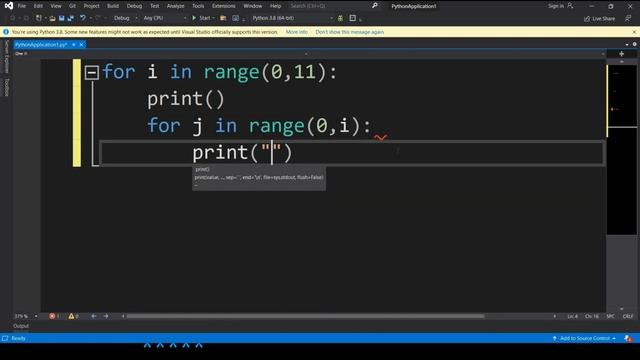Click the horizontal scrollbar thumb below the editor
Screen dimensions: 640x360
click(x=305, y=316)
